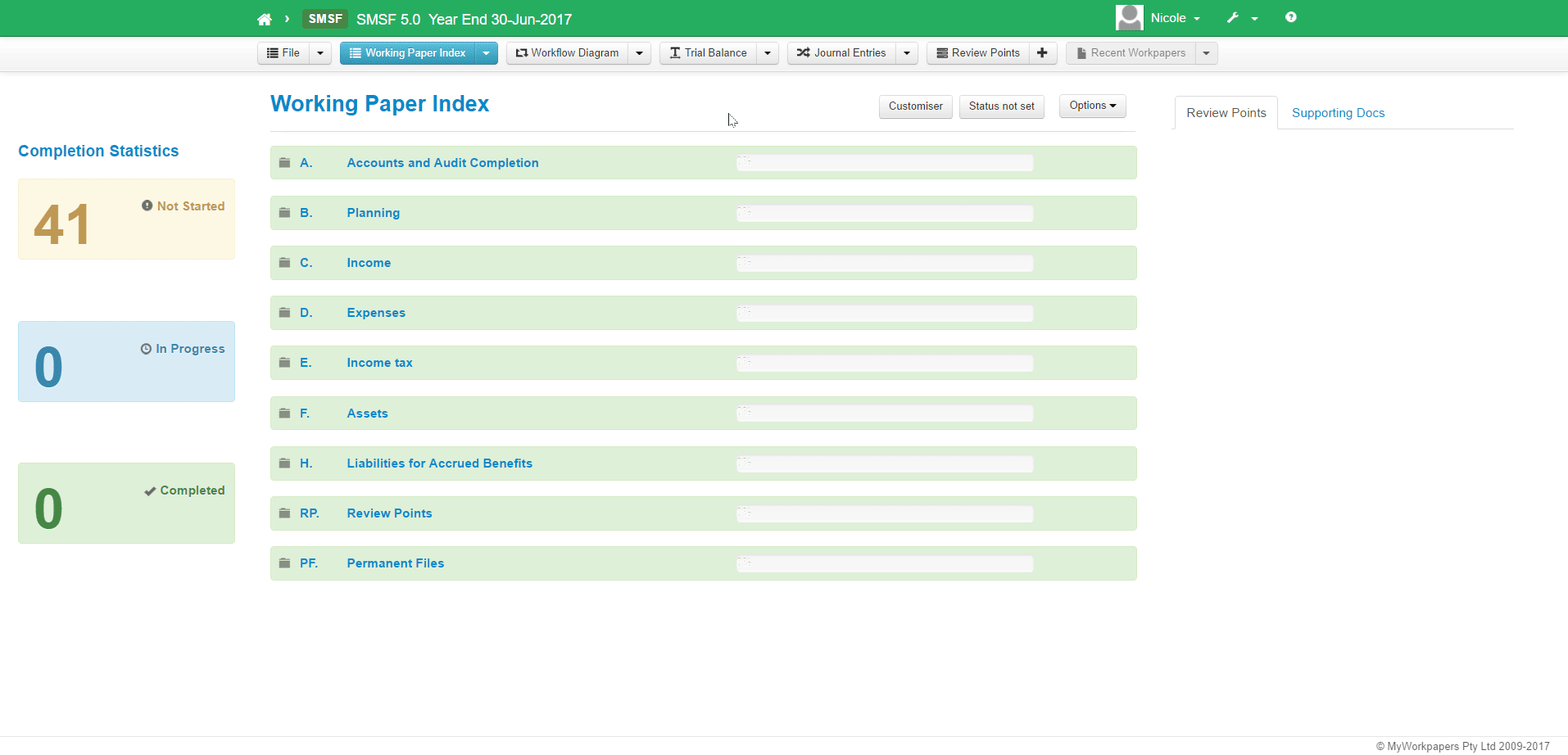1568x755 pixels.
Task: Switch to the Supporting Docs tab
Action: tap(1338, 113)
